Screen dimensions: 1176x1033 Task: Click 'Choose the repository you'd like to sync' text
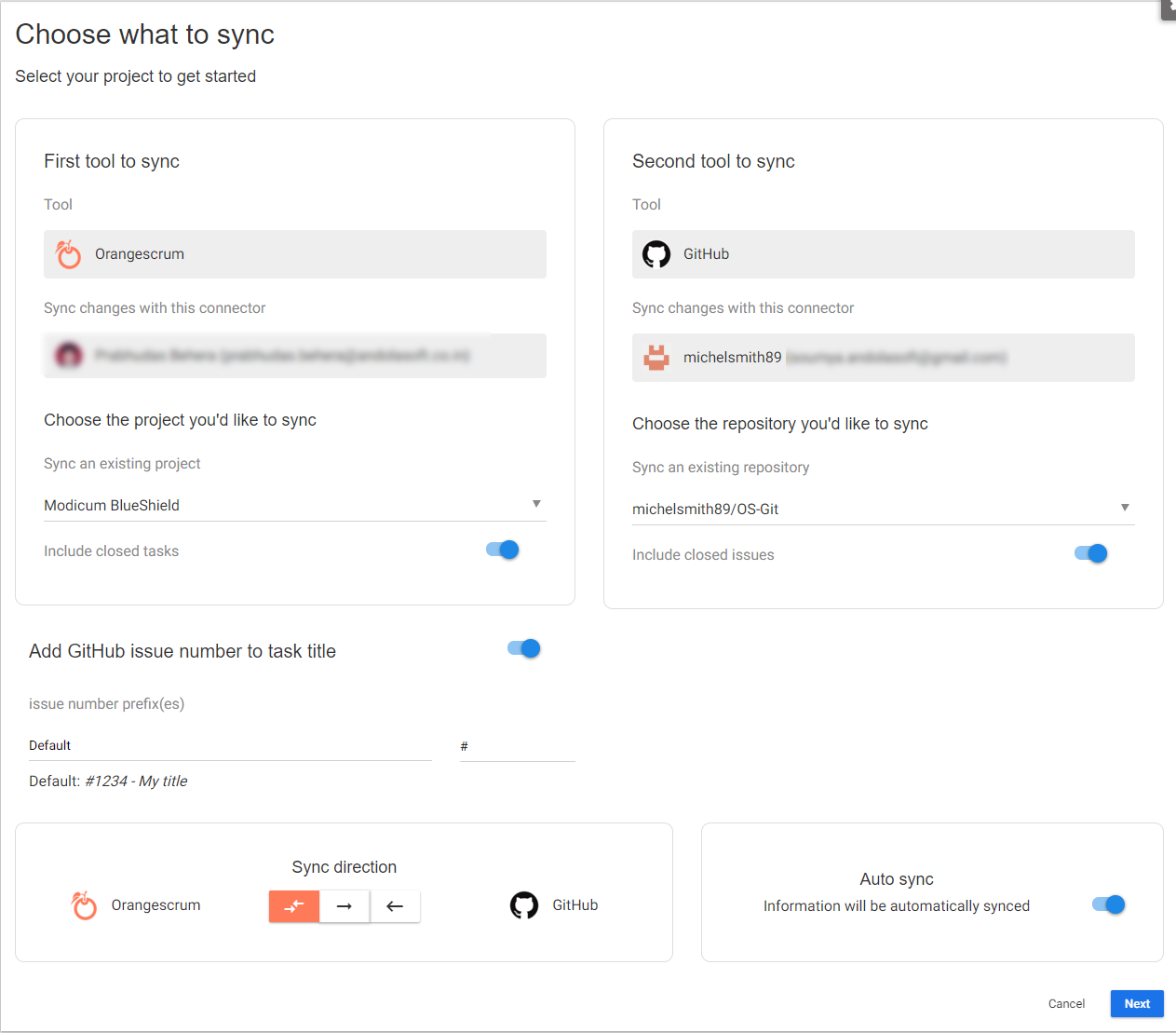(x=780, y=424)
